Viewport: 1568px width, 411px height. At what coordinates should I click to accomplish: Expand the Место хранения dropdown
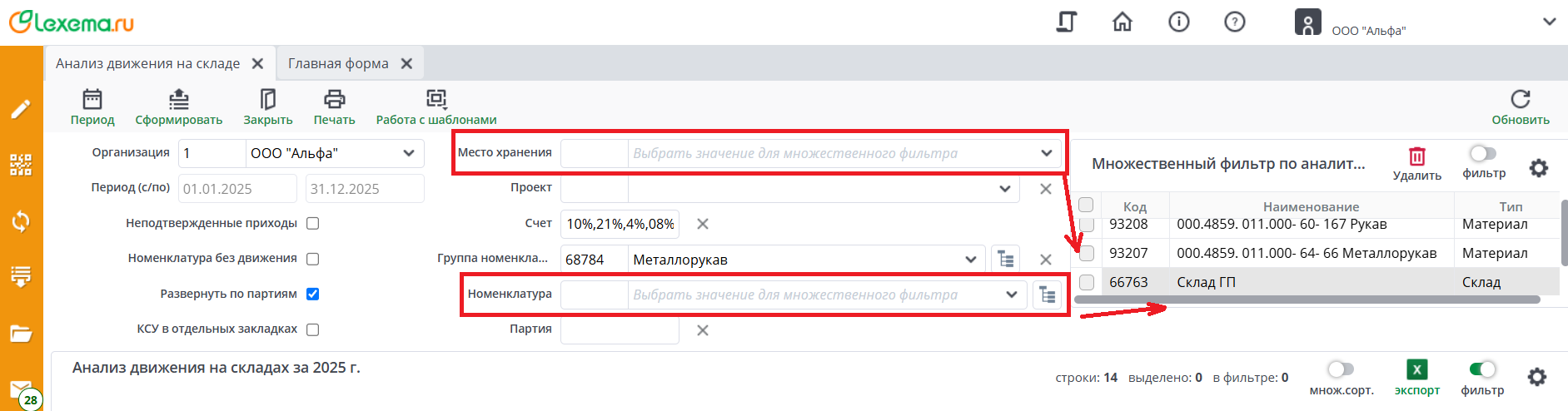(1046, 153)
